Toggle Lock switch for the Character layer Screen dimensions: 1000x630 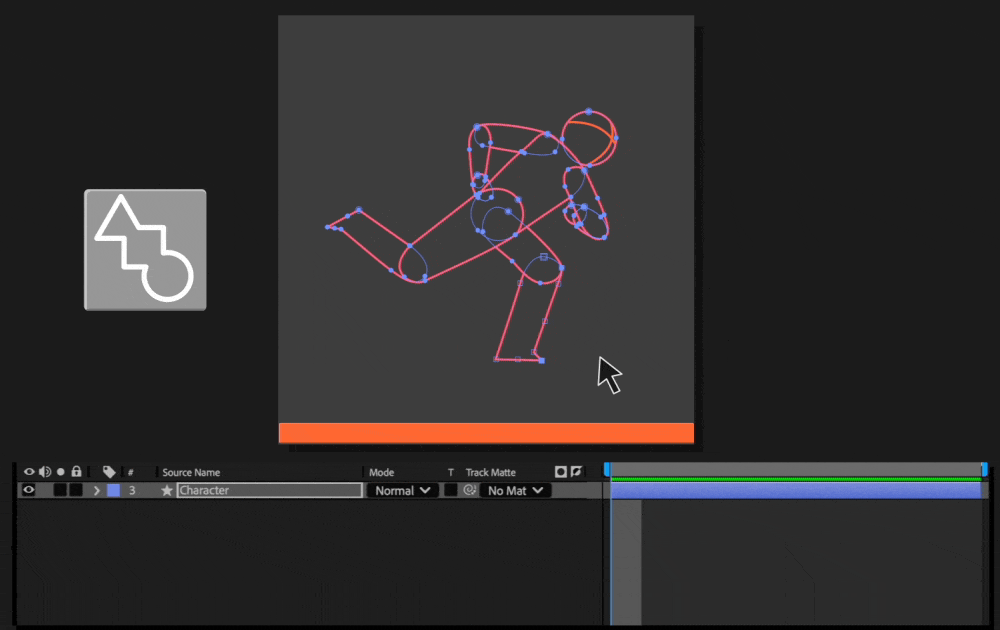pyautogui.click(x=76, y=490)
